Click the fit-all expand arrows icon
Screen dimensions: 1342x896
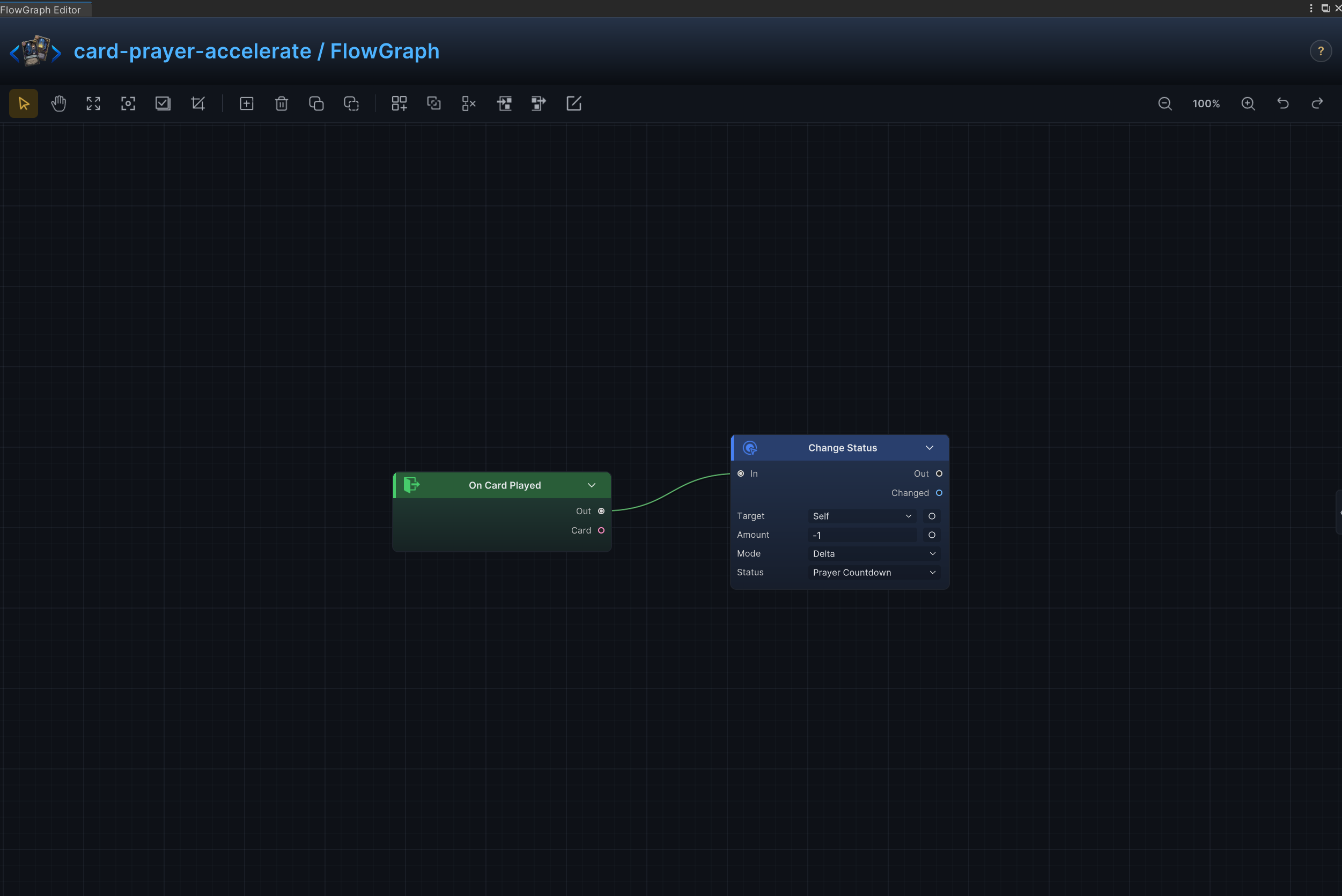coord(93,103)
